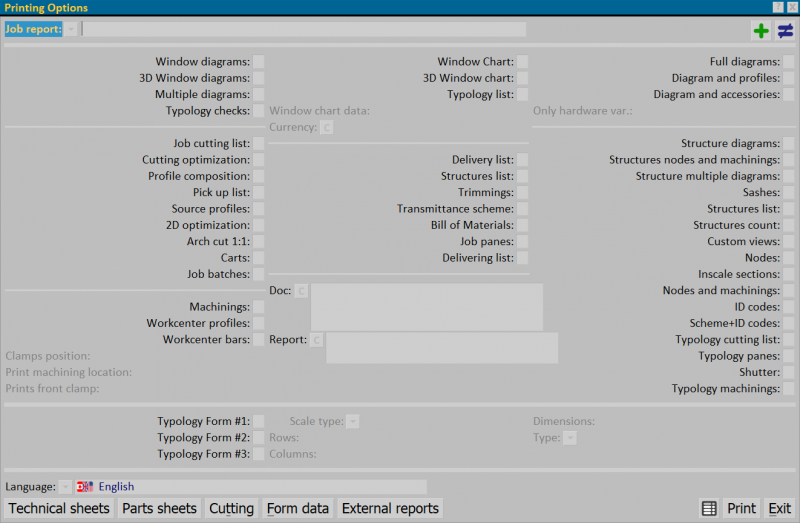Toggle the 3D Window diagrams checkbox
Image resolution: width=800 pixels, height=523 pixels.
(259, 78)
